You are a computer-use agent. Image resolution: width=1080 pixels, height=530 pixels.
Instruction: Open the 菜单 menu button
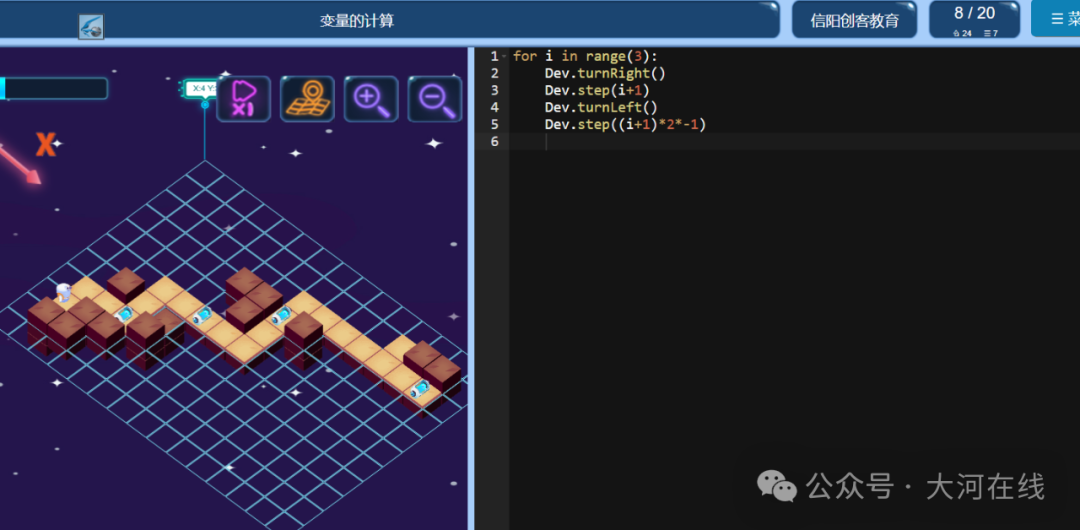(1056, 19)
